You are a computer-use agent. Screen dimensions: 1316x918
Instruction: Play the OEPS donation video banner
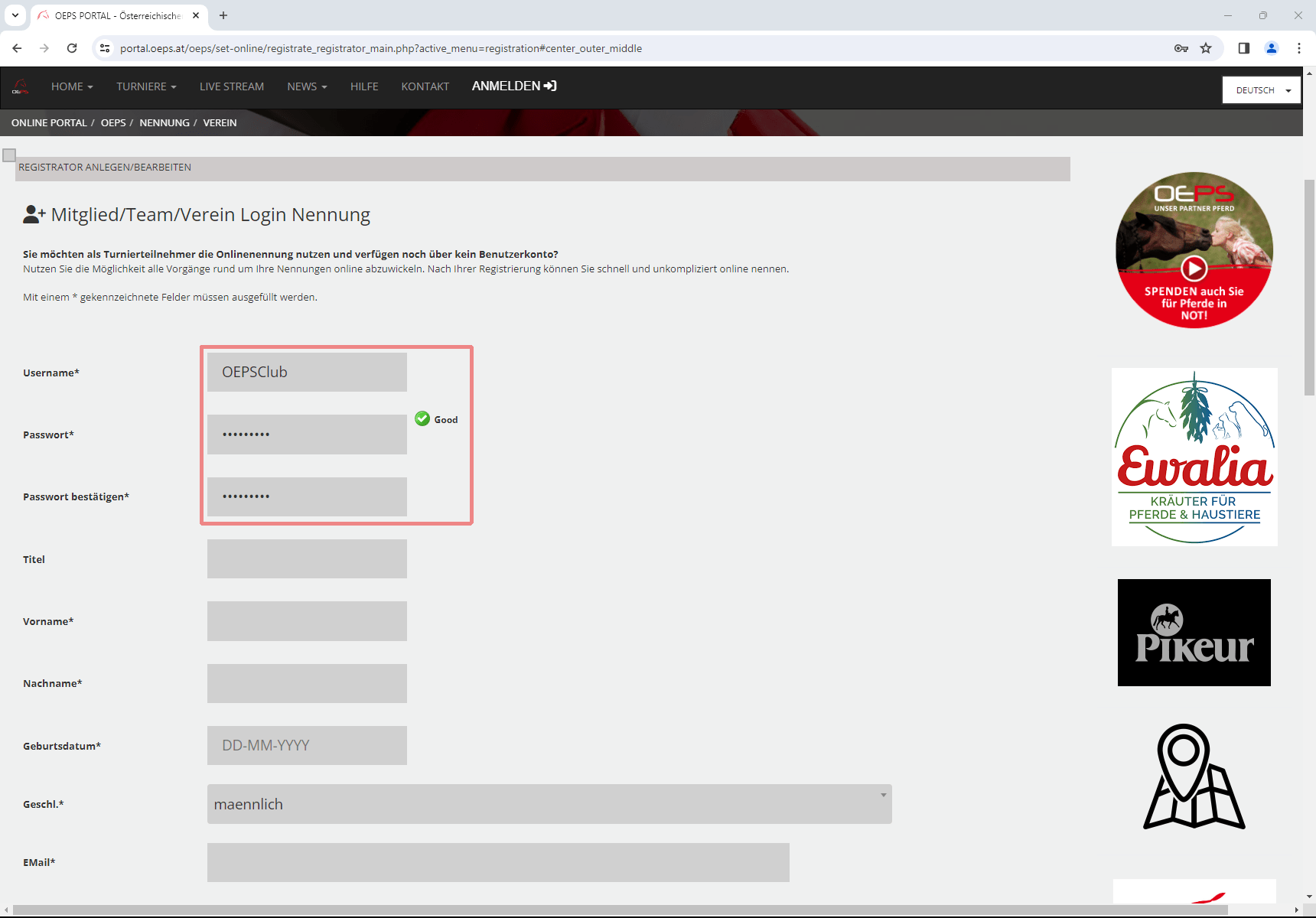tap(1194, 268)
